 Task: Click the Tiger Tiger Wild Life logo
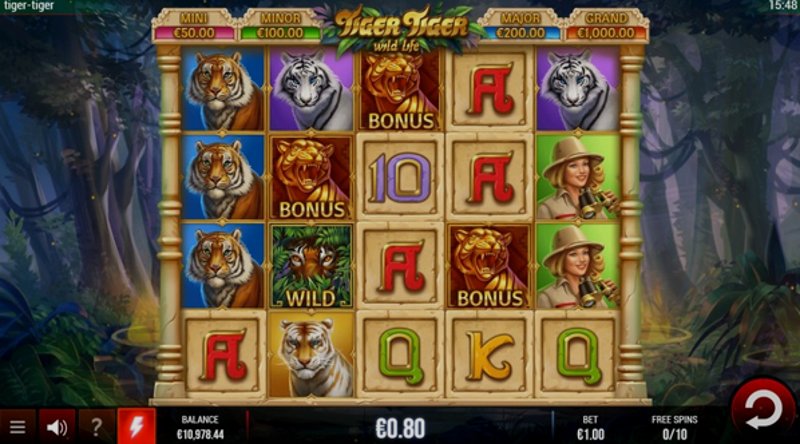pos(401,28)
